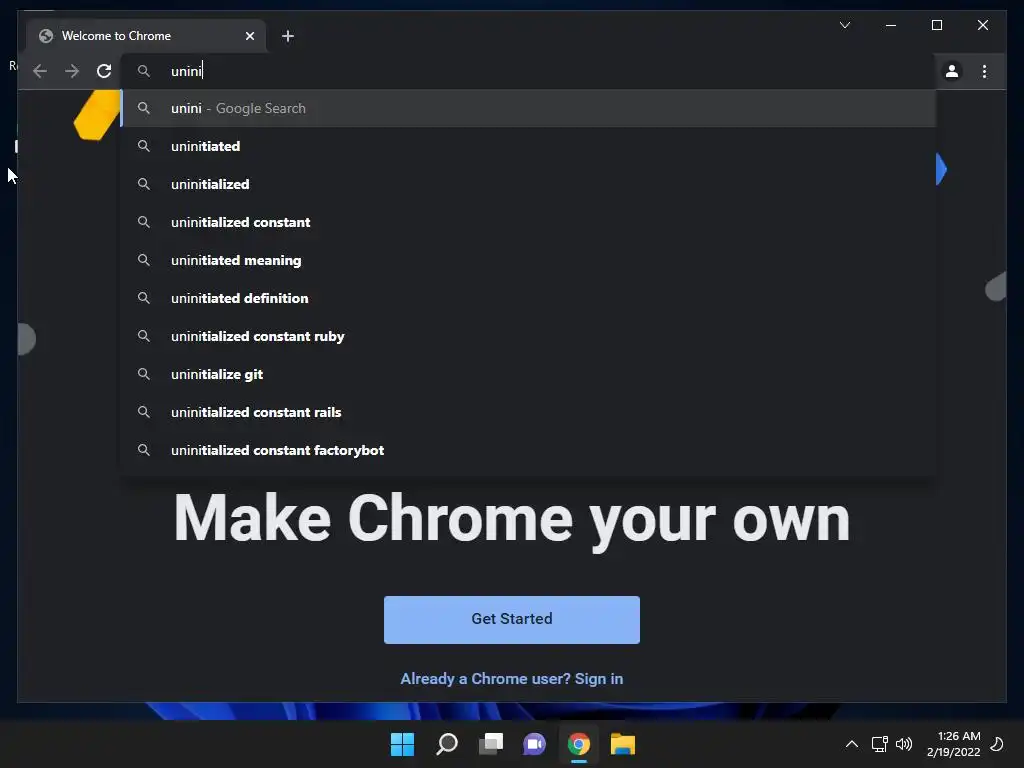Select 'uninitialized constant factorybot' suggestion
The height and width of the screenshot is (768, 1024).
point(528,450)
